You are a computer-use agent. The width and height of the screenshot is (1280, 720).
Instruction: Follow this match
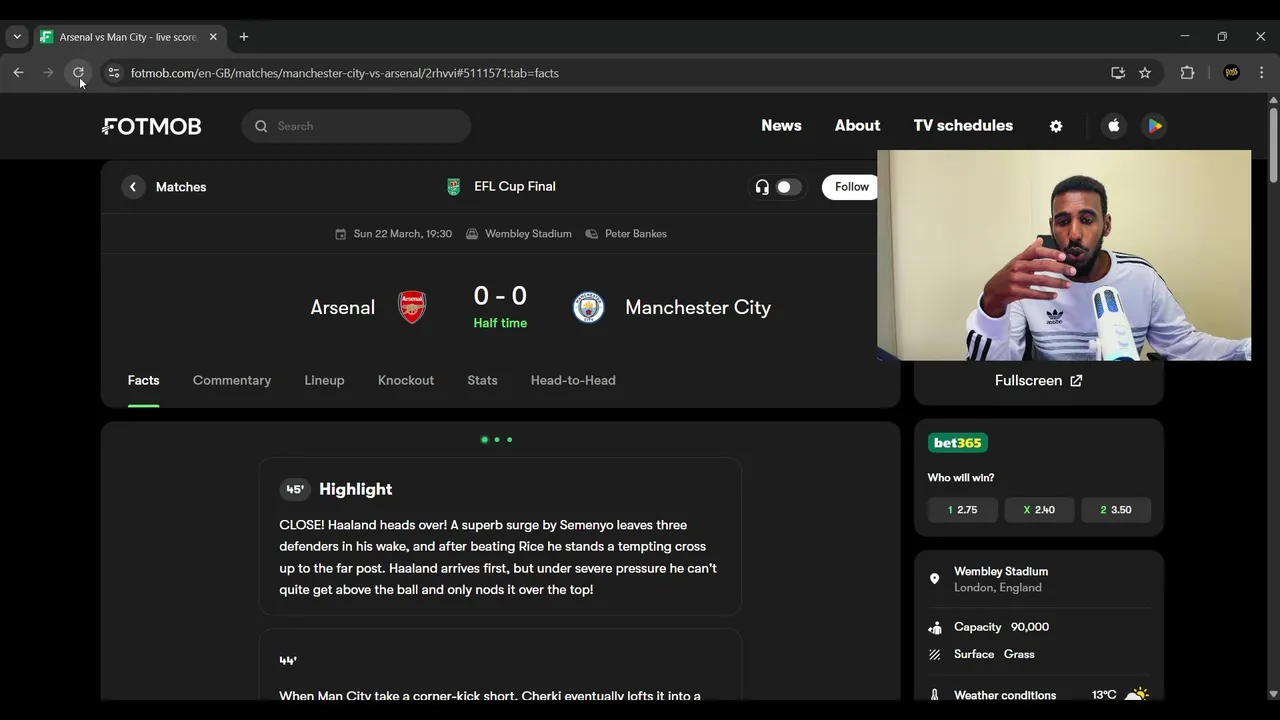click(851, 187)
